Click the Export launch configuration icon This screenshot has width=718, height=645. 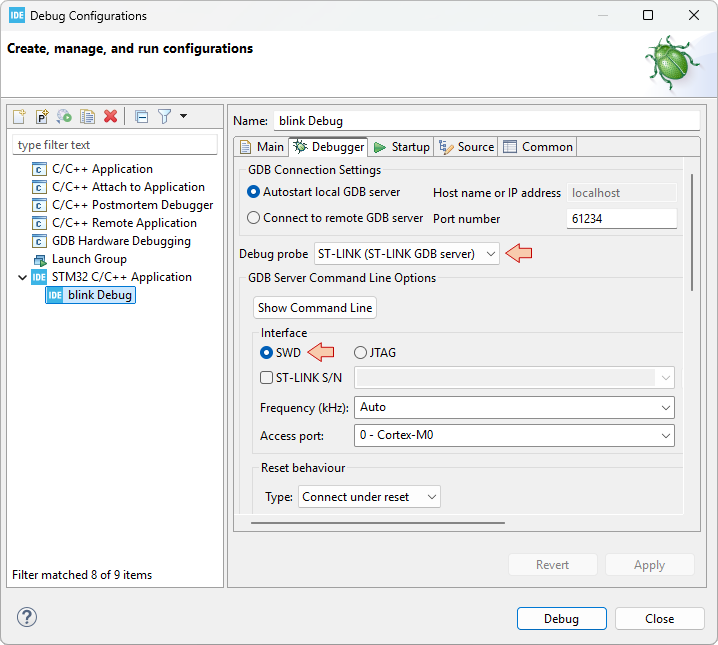pos(64,117)
